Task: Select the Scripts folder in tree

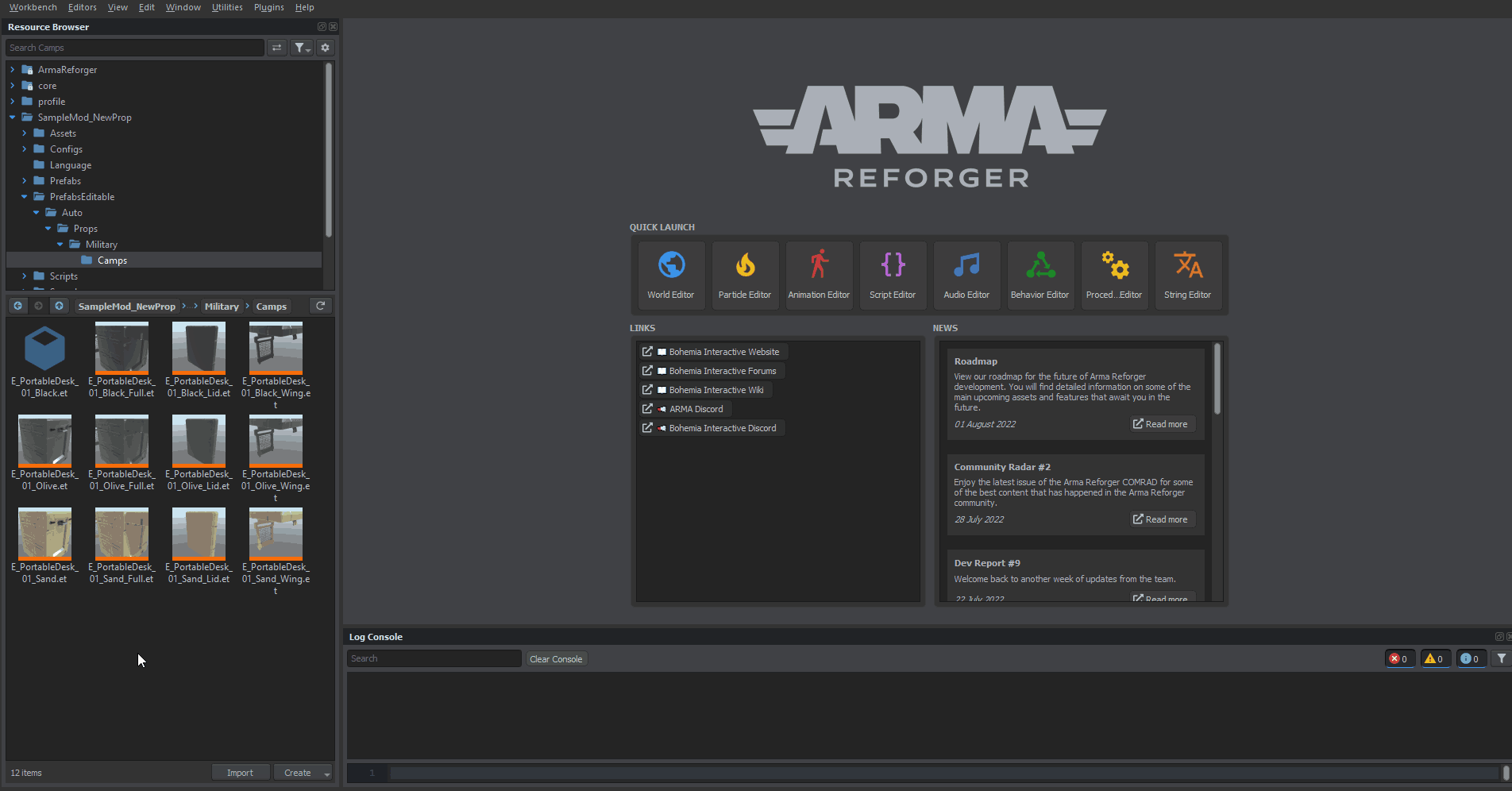Action: point(64,276)
